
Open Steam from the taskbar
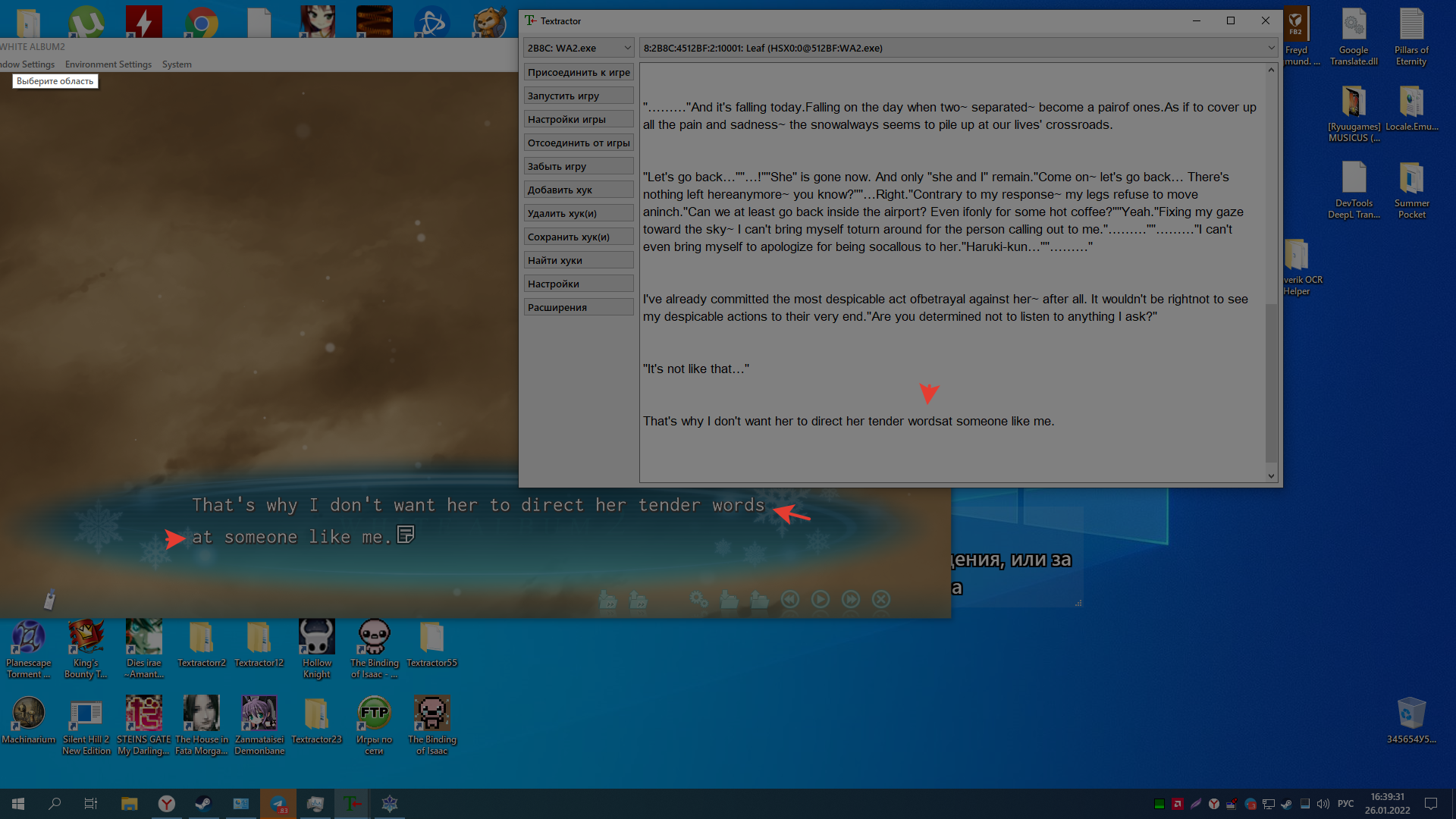[203, 804]
